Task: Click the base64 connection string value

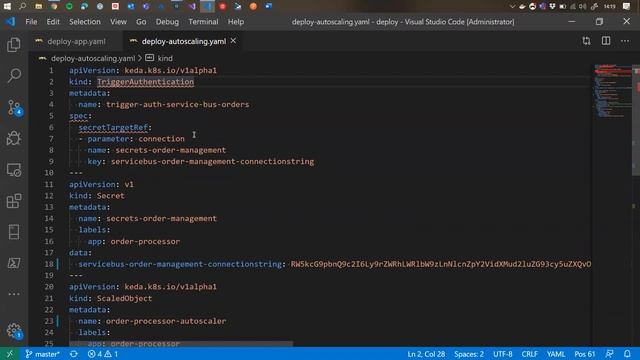Action: click(x=440, y=264)
